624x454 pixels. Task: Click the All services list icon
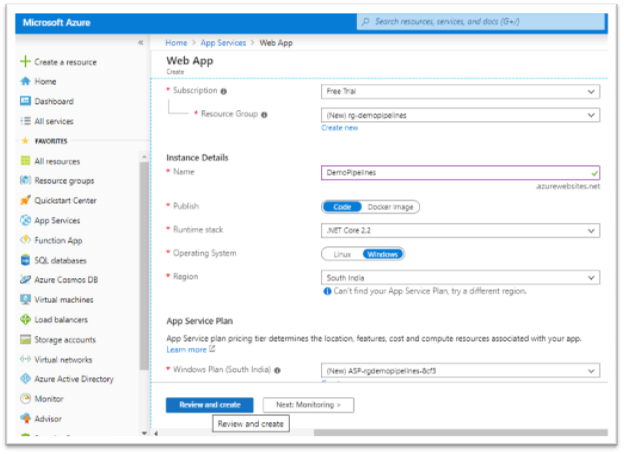tap(25, 121)
